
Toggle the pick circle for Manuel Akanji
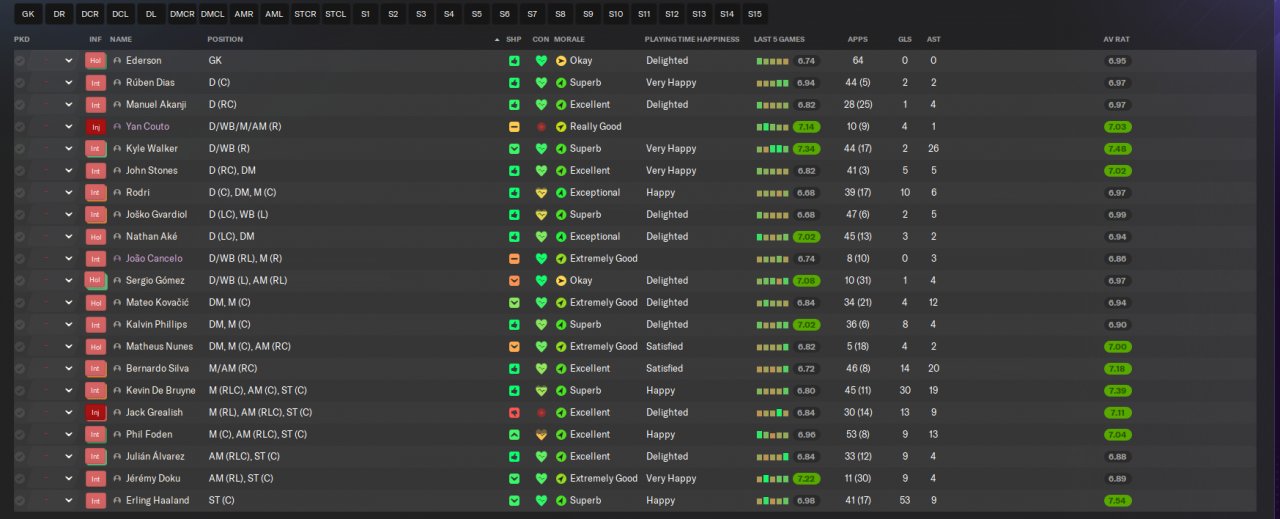click(19, 105)
